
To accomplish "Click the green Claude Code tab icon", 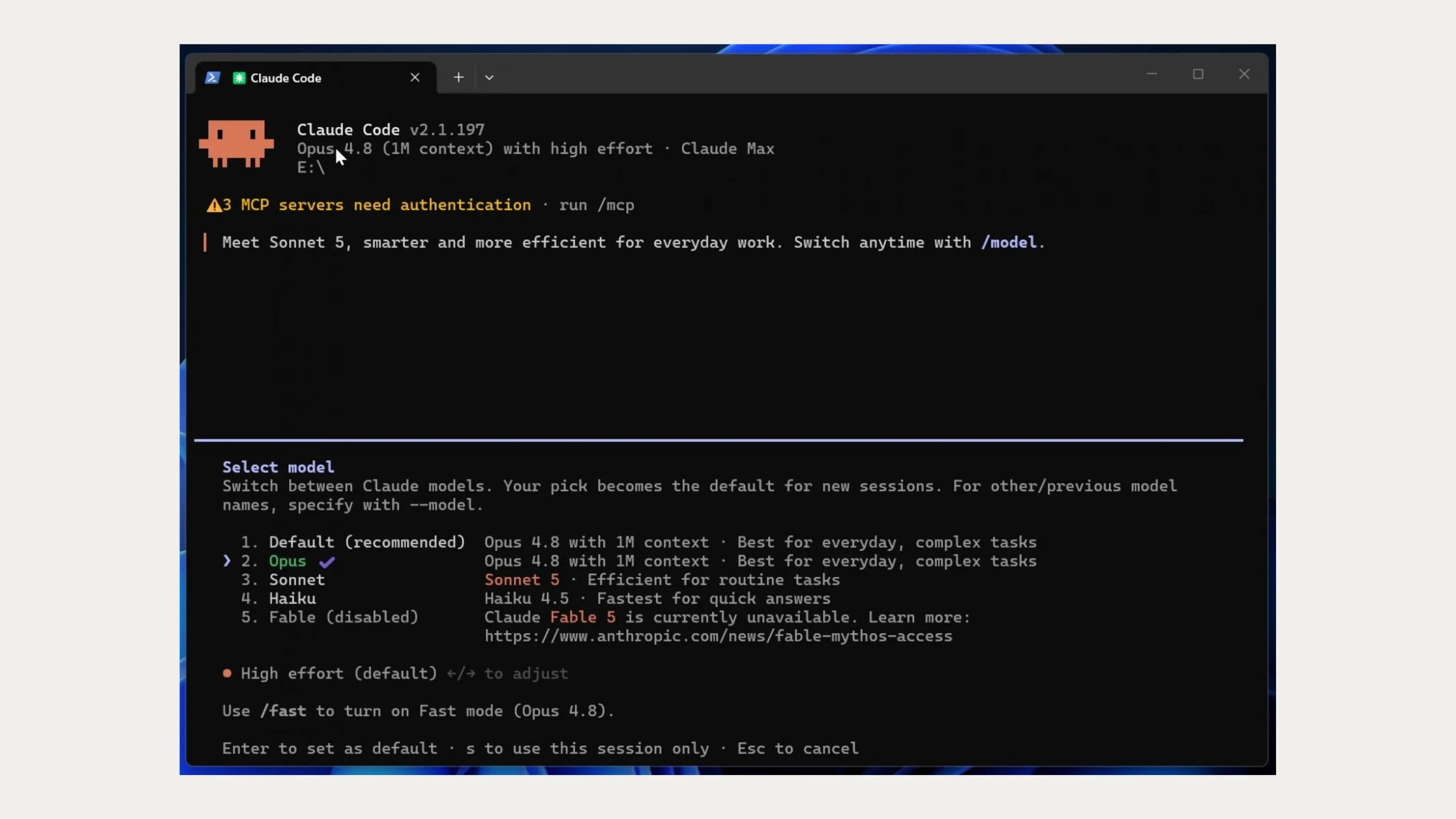I will (x=239, y=78).
